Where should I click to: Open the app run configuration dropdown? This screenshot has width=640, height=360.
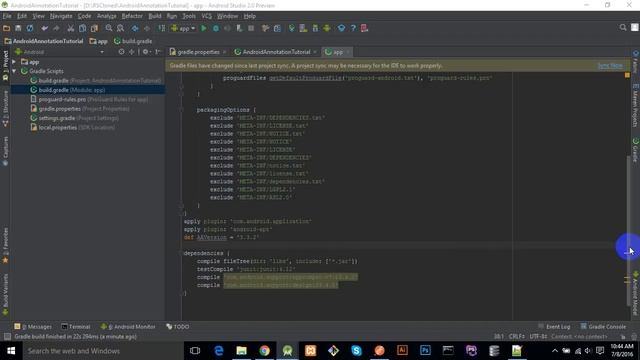click(x=184, y=28)
